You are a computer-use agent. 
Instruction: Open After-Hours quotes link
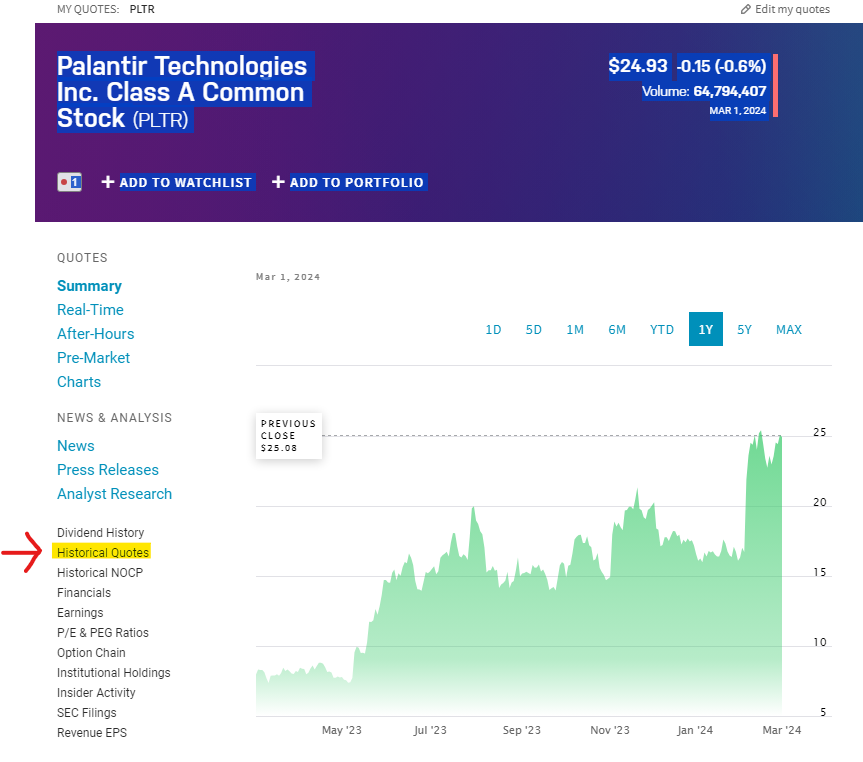tap(96, 334)
